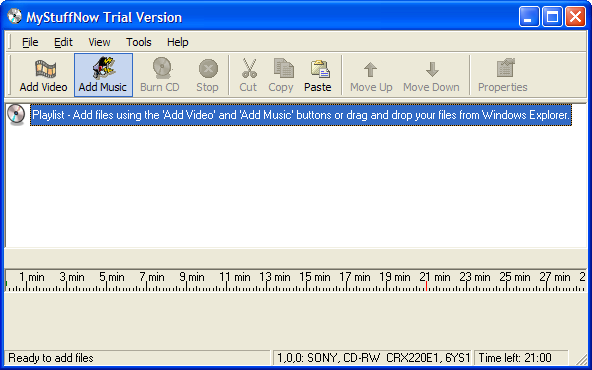The width and height of the screenshot is (592, 370).
Task: Click the '15 min' timeline label
Action: click(315, 277)
